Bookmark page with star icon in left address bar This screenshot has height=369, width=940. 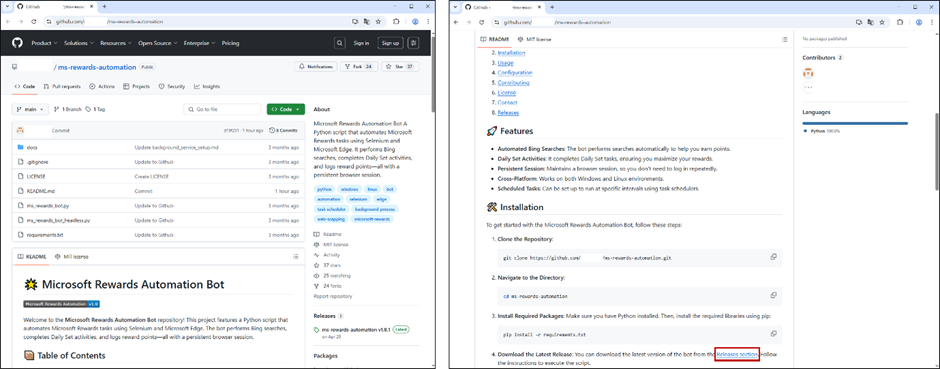click(x=378, y=21)
